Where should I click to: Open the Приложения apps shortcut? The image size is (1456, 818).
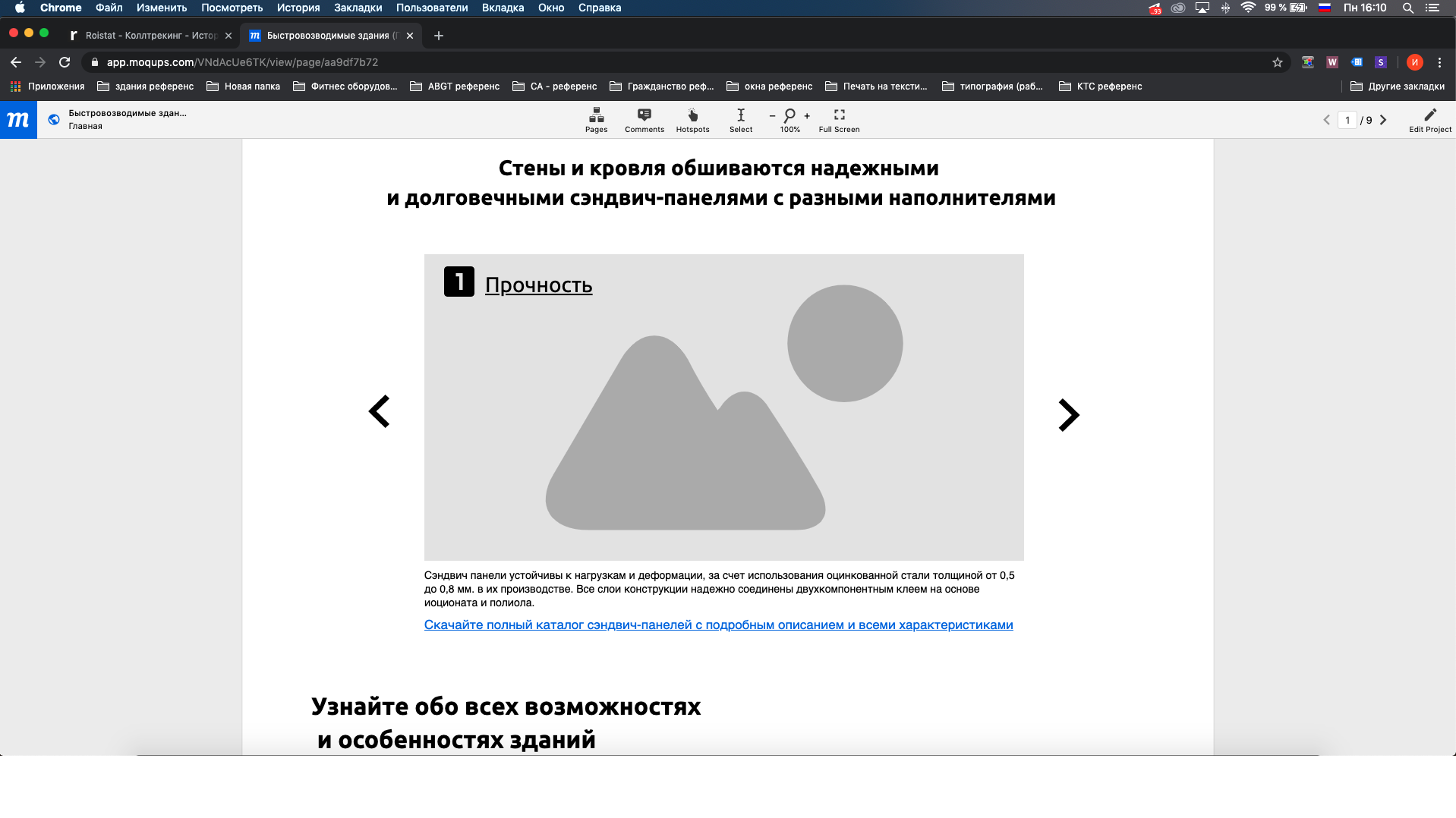47,87
